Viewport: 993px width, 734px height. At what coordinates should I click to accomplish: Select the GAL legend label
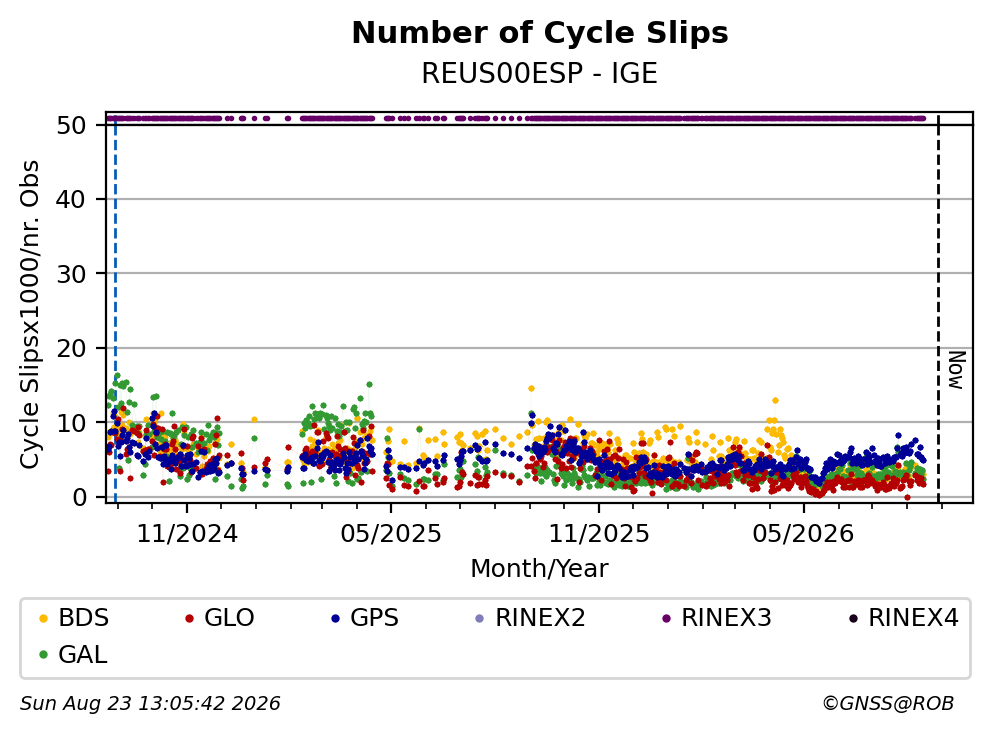(x=82, y=654)
